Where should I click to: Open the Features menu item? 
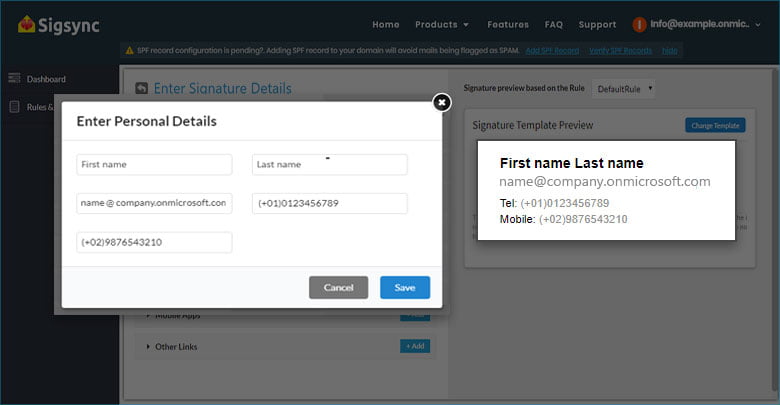pyautogui.click(x=508, y=24)
